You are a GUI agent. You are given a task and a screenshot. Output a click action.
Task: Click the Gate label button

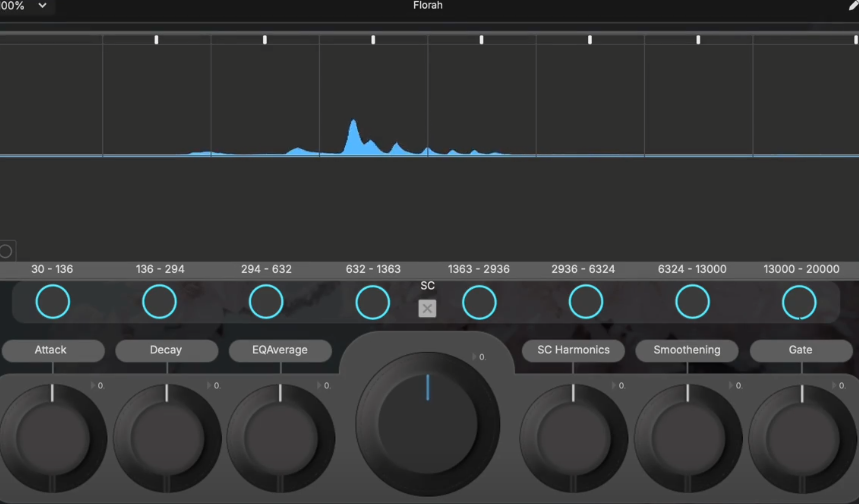tap(800, 351)
